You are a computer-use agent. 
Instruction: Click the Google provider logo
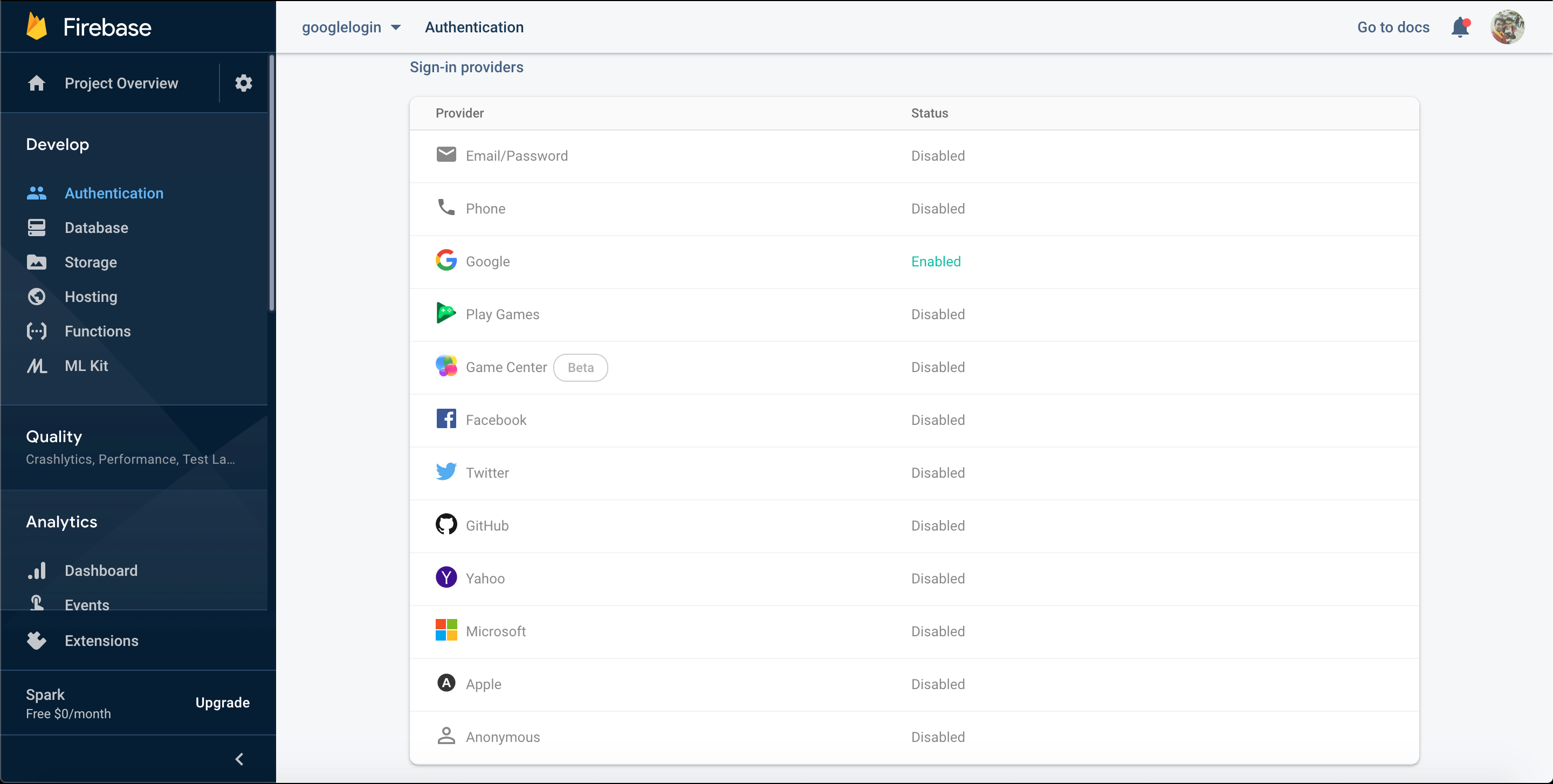coord(446,260)
